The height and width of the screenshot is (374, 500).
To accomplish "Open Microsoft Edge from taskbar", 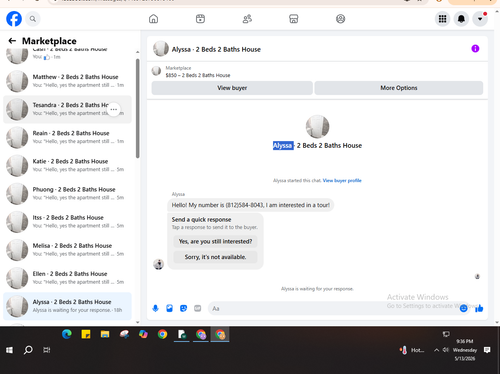I will click(67, 334).
